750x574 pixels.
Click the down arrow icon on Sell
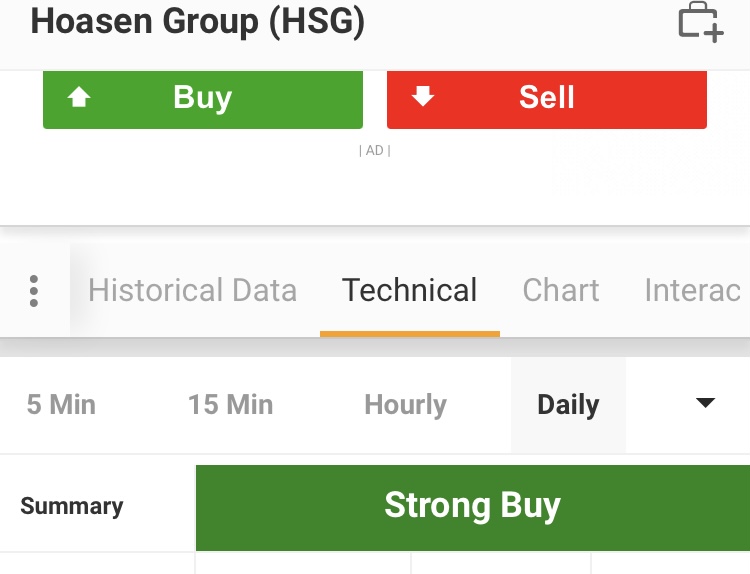point(423,97)
